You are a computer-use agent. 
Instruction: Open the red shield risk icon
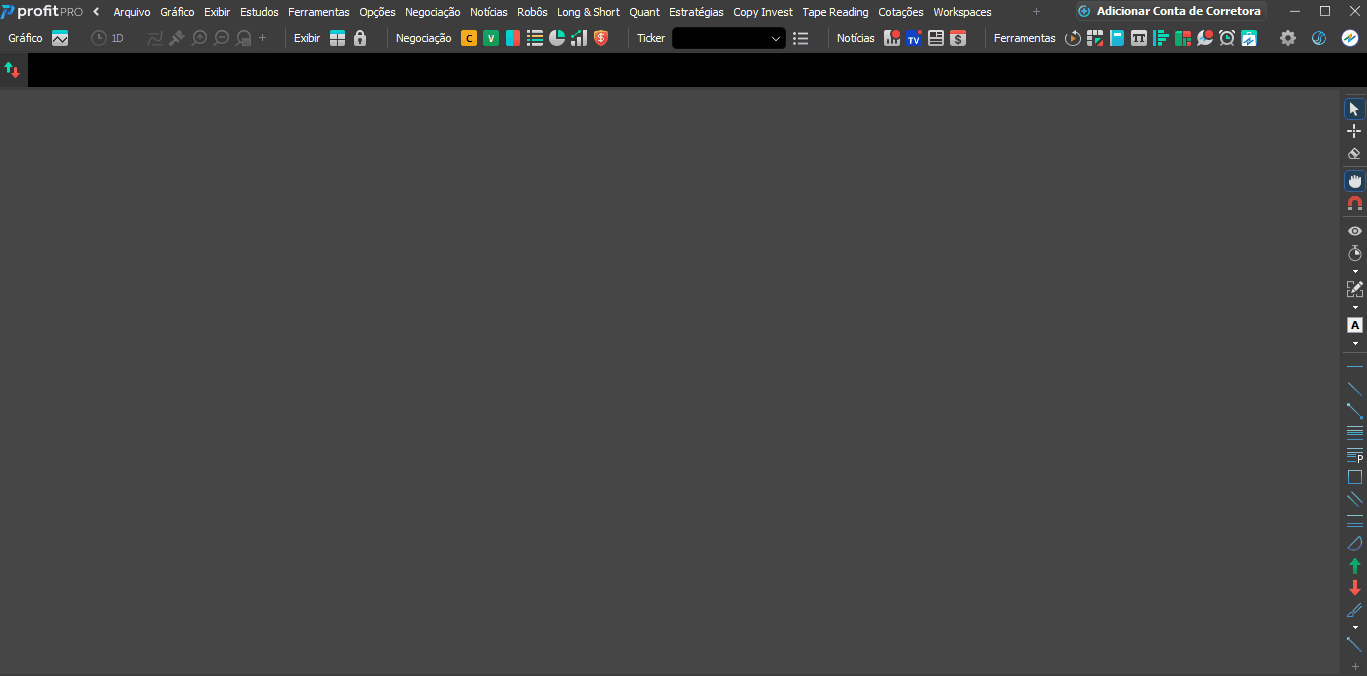pos(601,38)
